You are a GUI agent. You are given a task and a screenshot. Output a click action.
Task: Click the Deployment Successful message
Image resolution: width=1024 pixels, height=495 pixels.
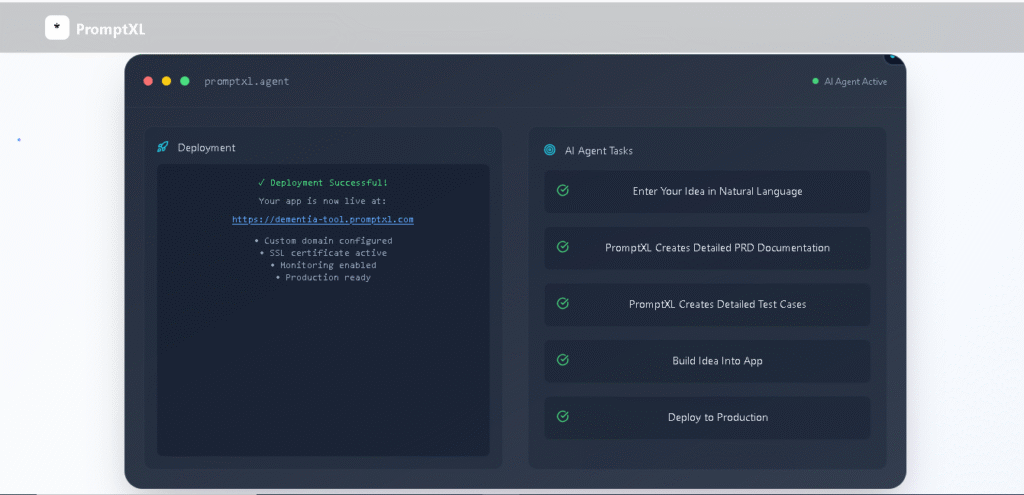[x=323, y=183]
